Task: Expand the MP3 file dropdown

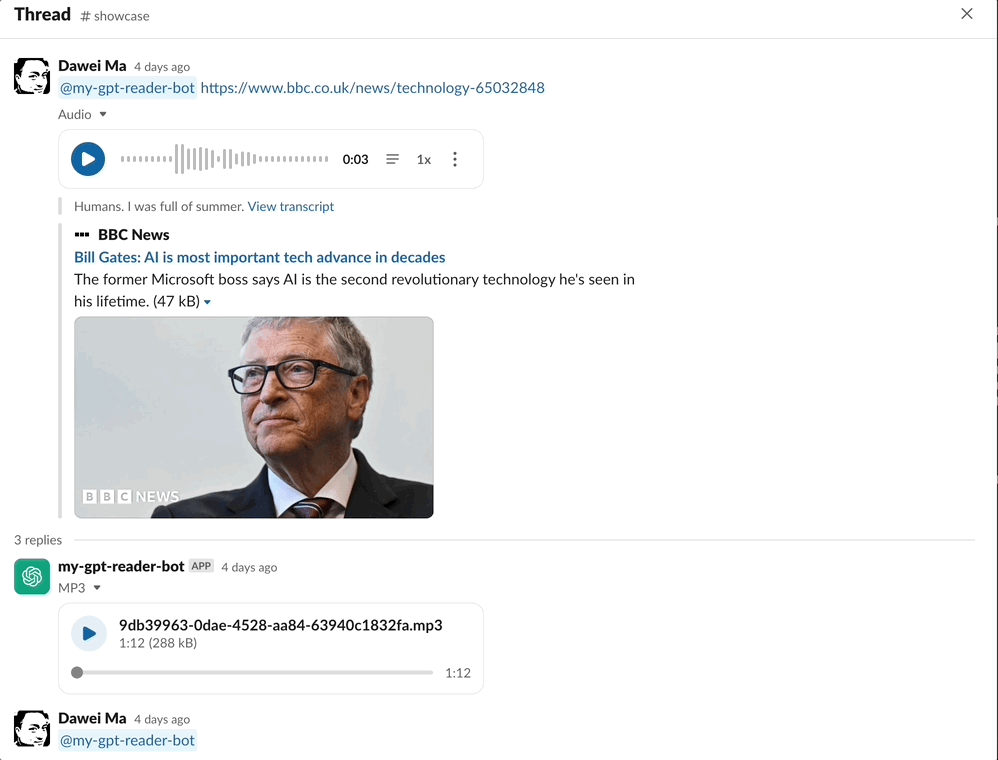Action: click(x=97, y=588)
